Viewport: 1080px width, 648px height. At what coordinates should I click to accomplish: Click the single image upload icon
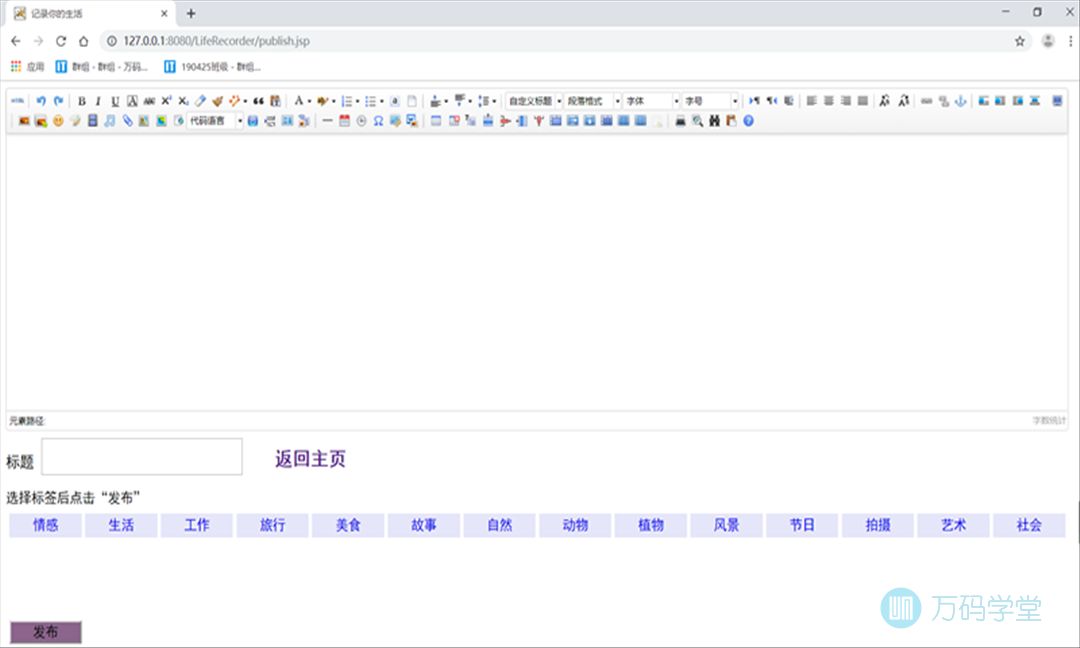pyautogui.click(x=24, y=121)
